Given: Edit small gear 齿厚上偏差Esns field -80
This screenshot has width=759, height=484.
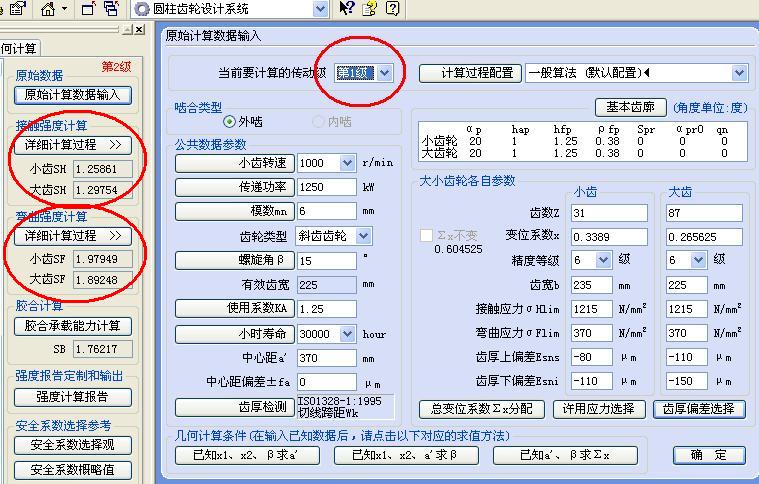Looking at the screenshot, I should coord(592,357).
